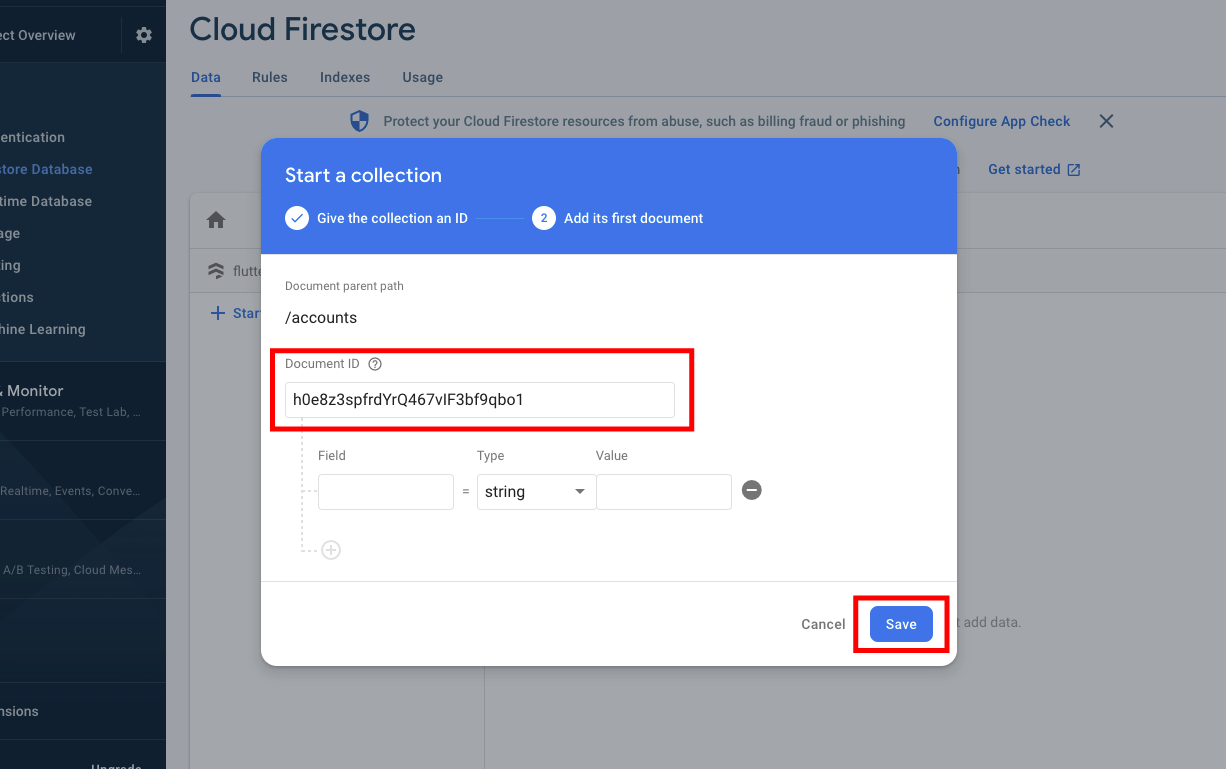
Task: Click the Document ID help question icon
Action: coord(375,364)
